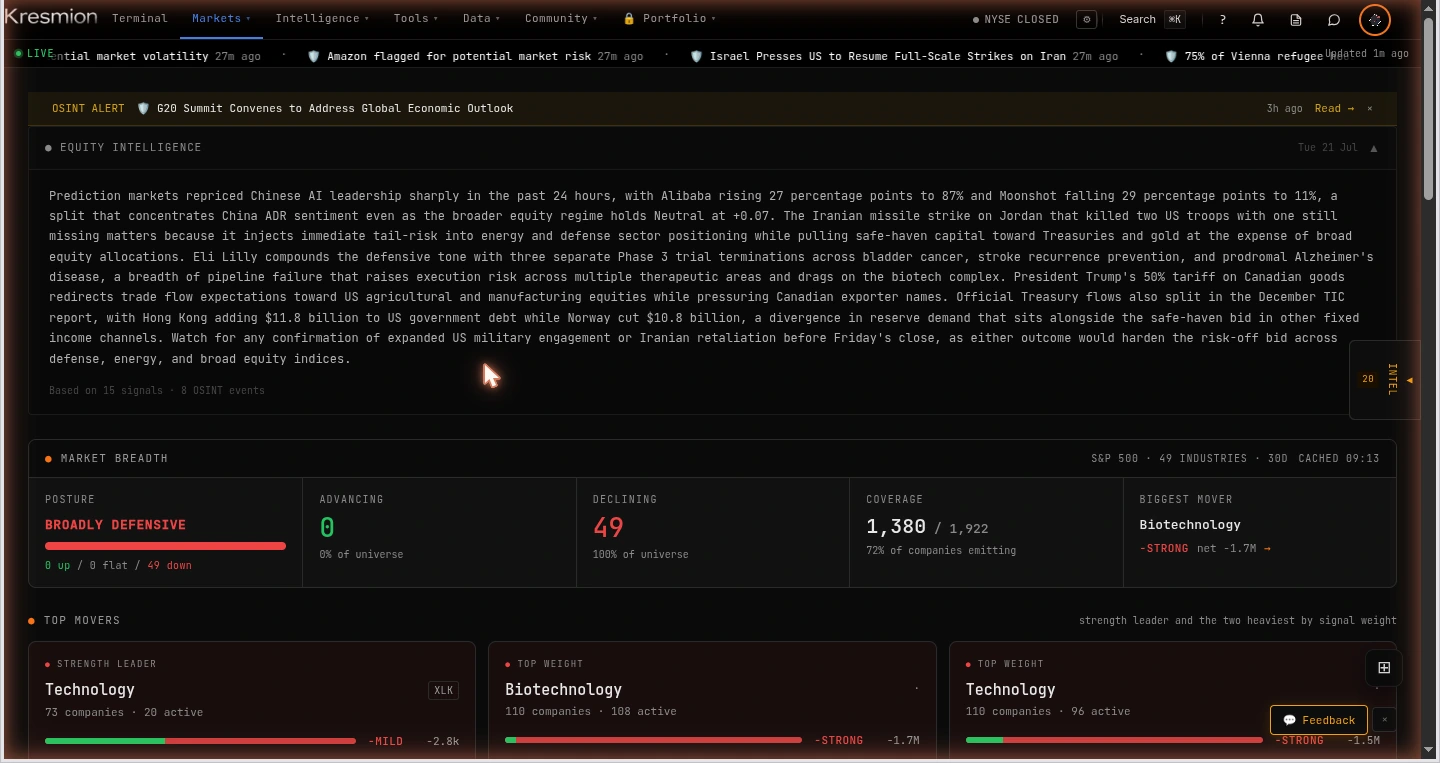
Task: Open the document notes icon
Action: click(x=1296, y=19)
